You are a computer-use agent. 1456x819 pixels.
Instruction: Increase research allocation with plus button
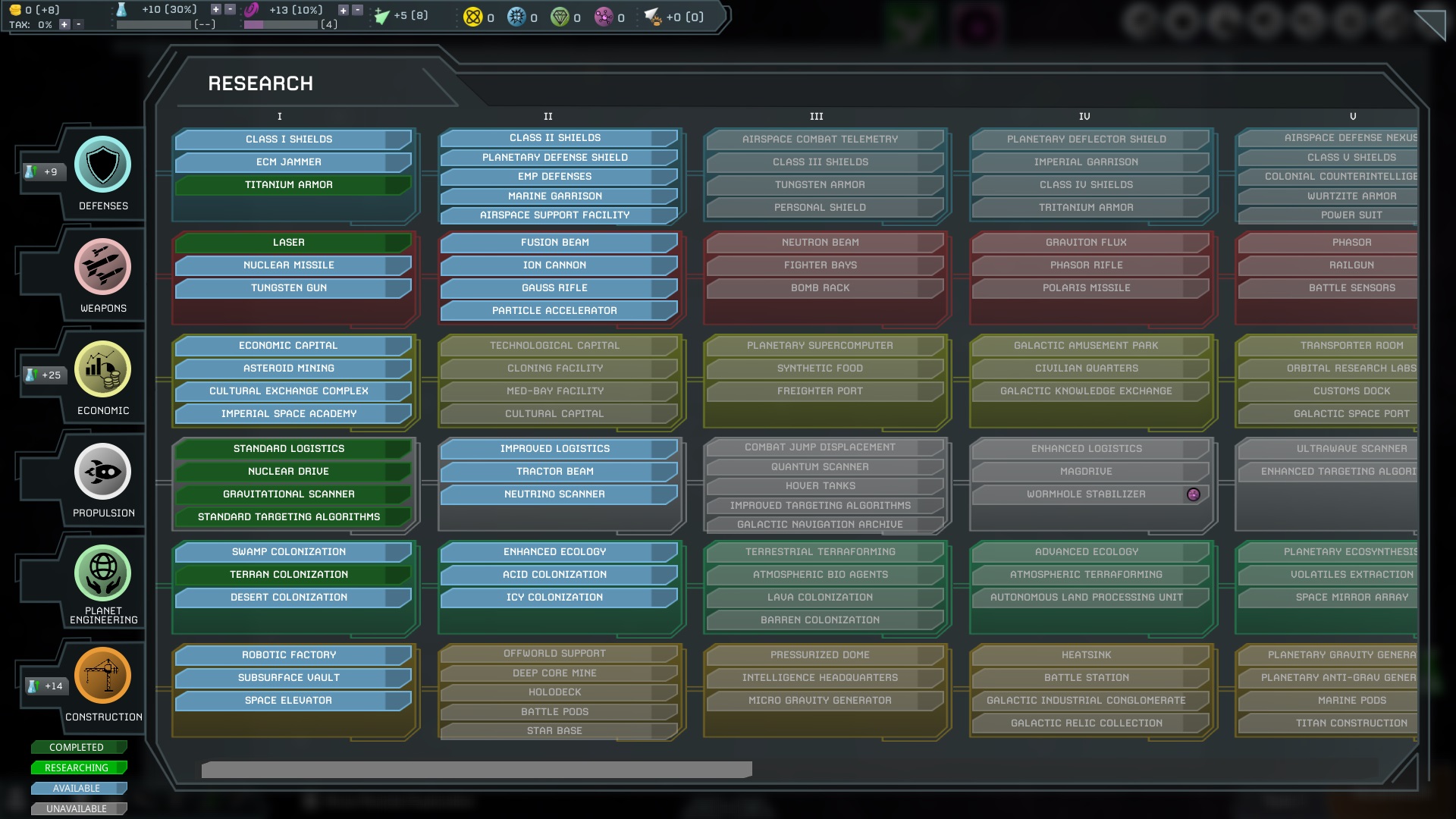[x=216, y=10]
